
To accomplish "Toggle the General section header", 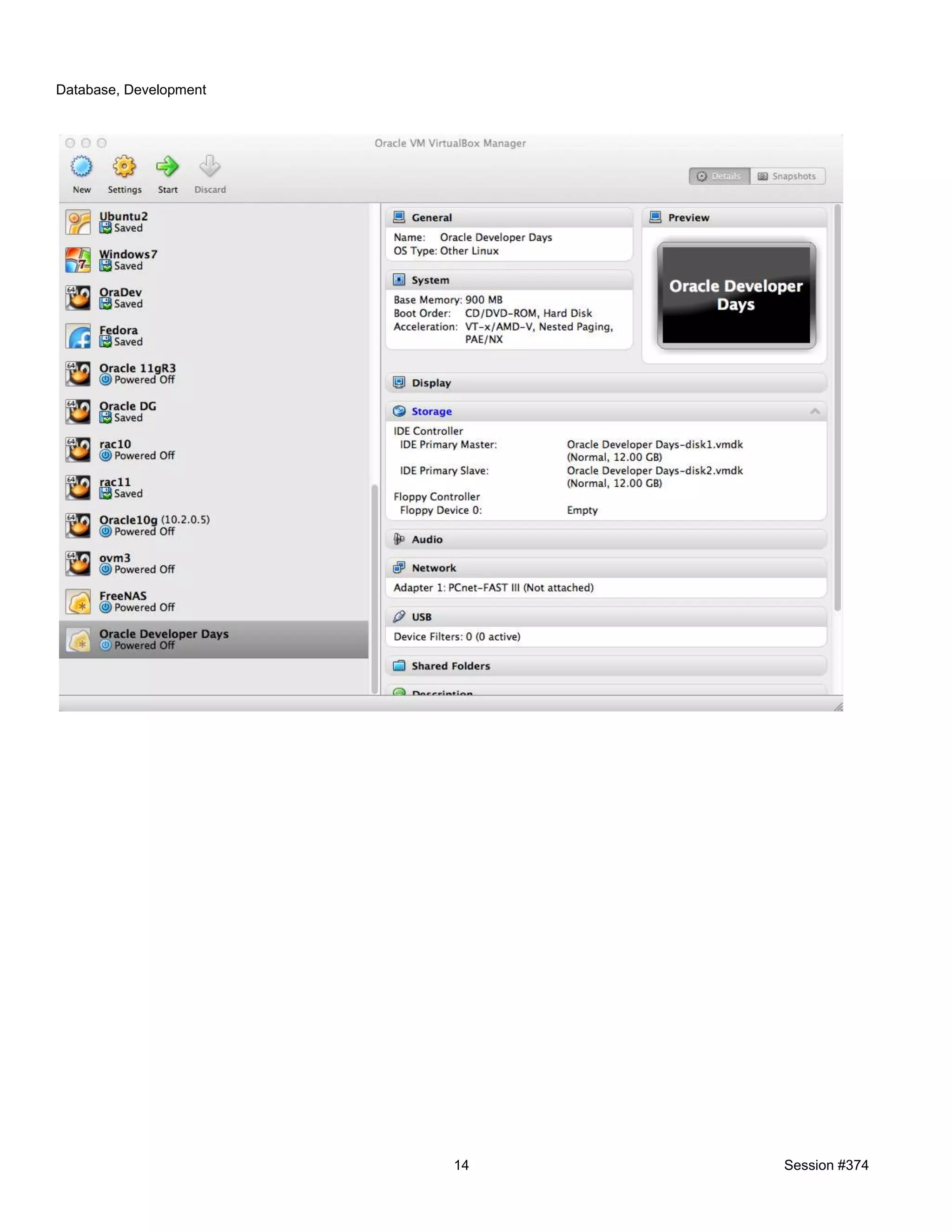I will click(x=509, y=217).
